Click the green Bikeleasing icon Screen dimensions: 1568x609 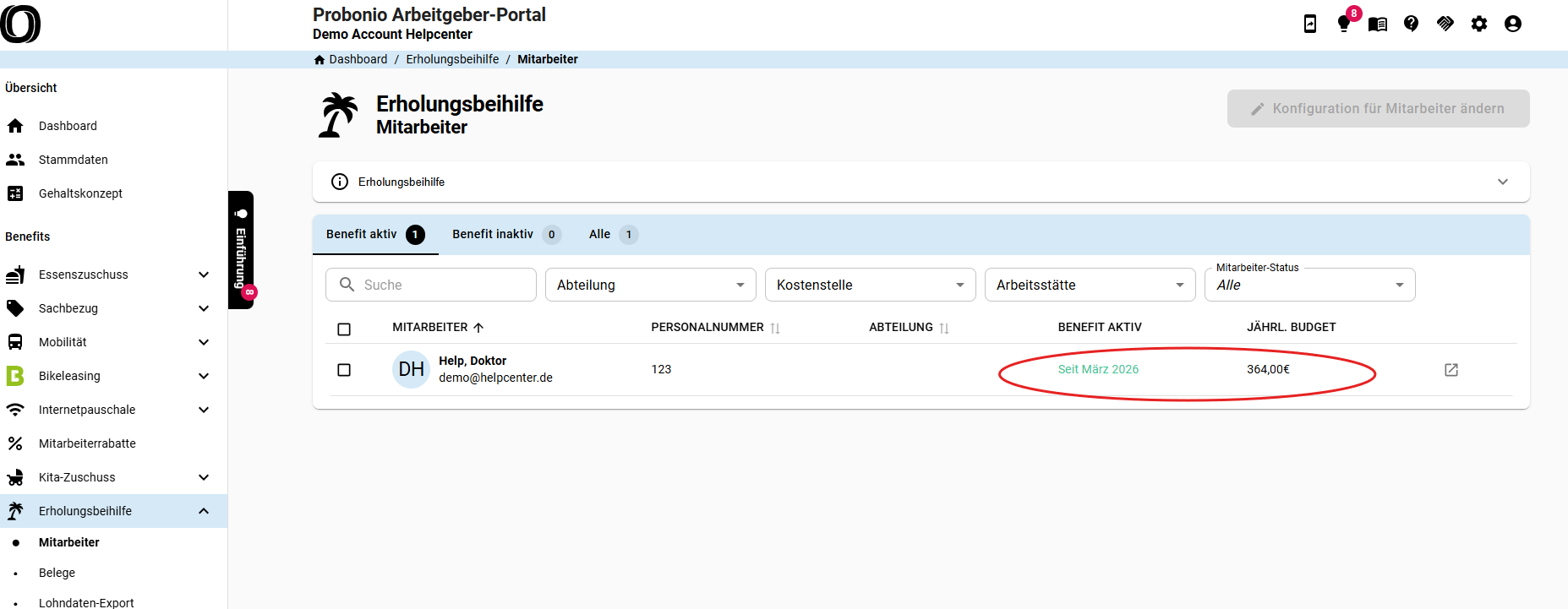15,376
